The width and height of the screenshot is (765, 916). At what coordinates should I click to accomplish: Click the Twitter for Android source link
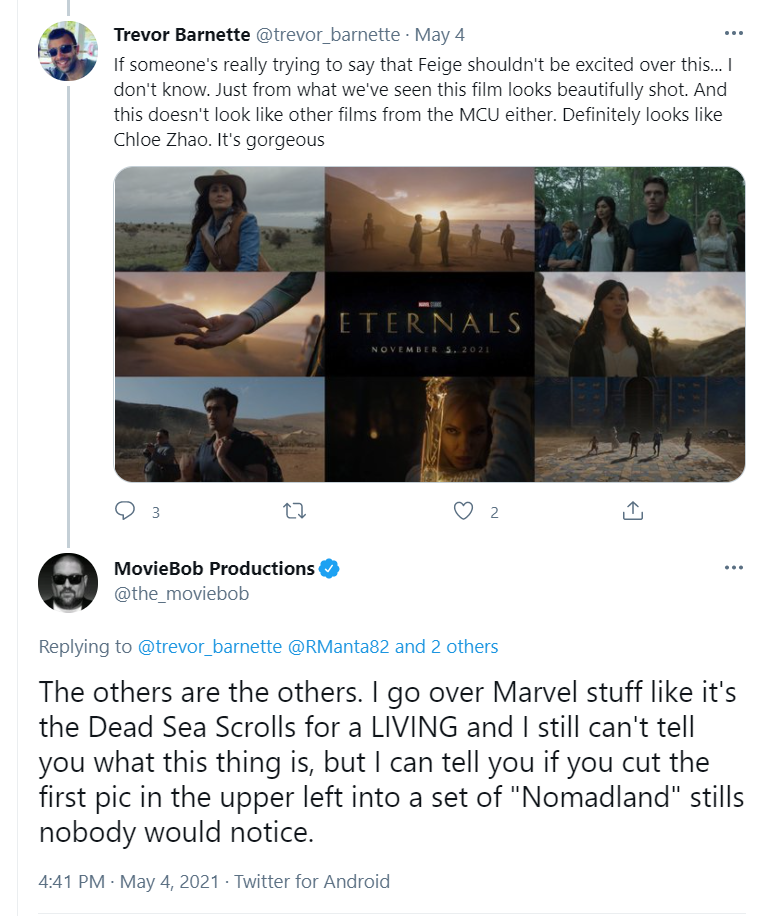pyautogui.click(x=312, y=881)
